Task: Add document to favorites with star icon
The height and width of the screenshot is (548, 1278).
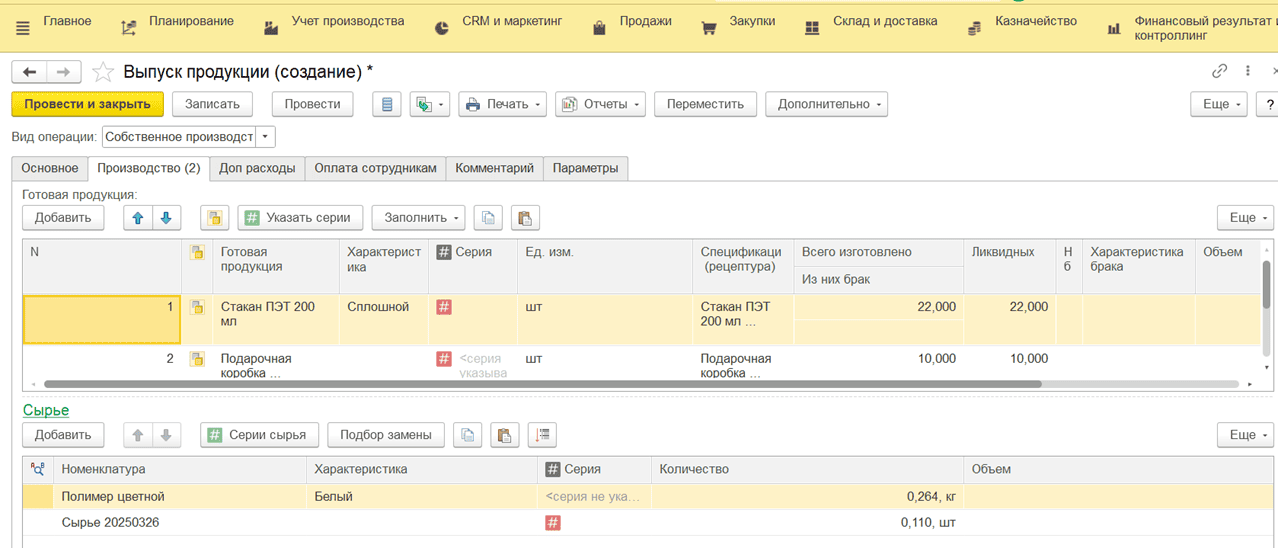Action: click(x=102, y=72)
